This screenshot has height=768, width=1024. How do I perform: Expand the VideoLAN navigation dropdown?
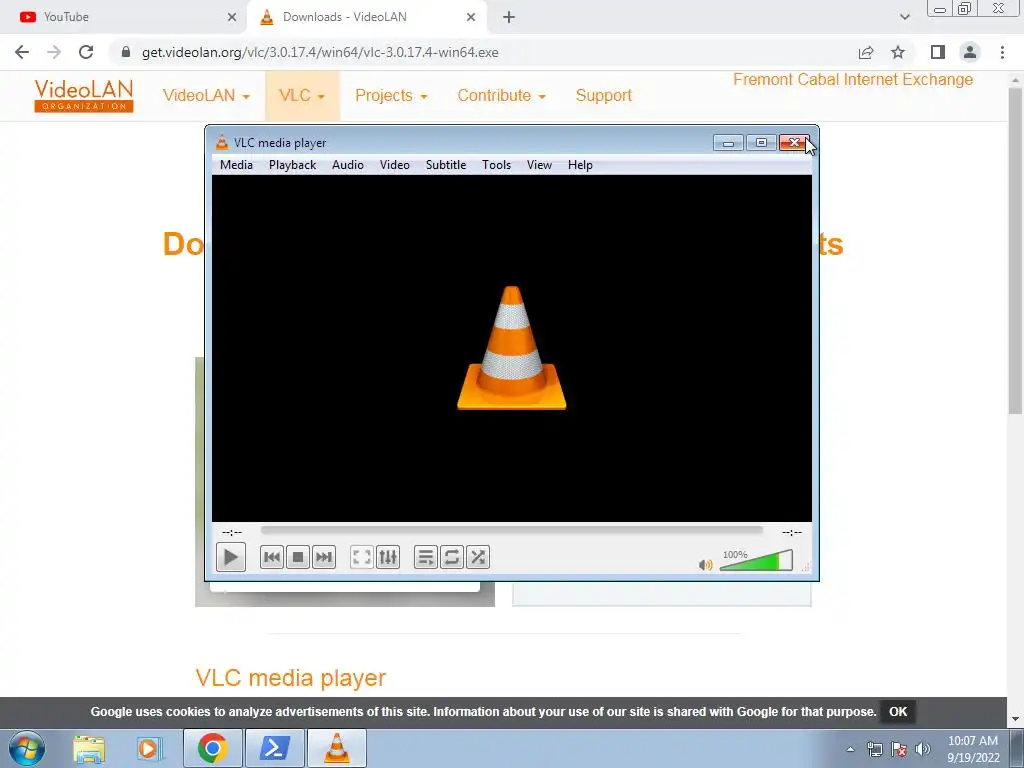pos(206,95)
